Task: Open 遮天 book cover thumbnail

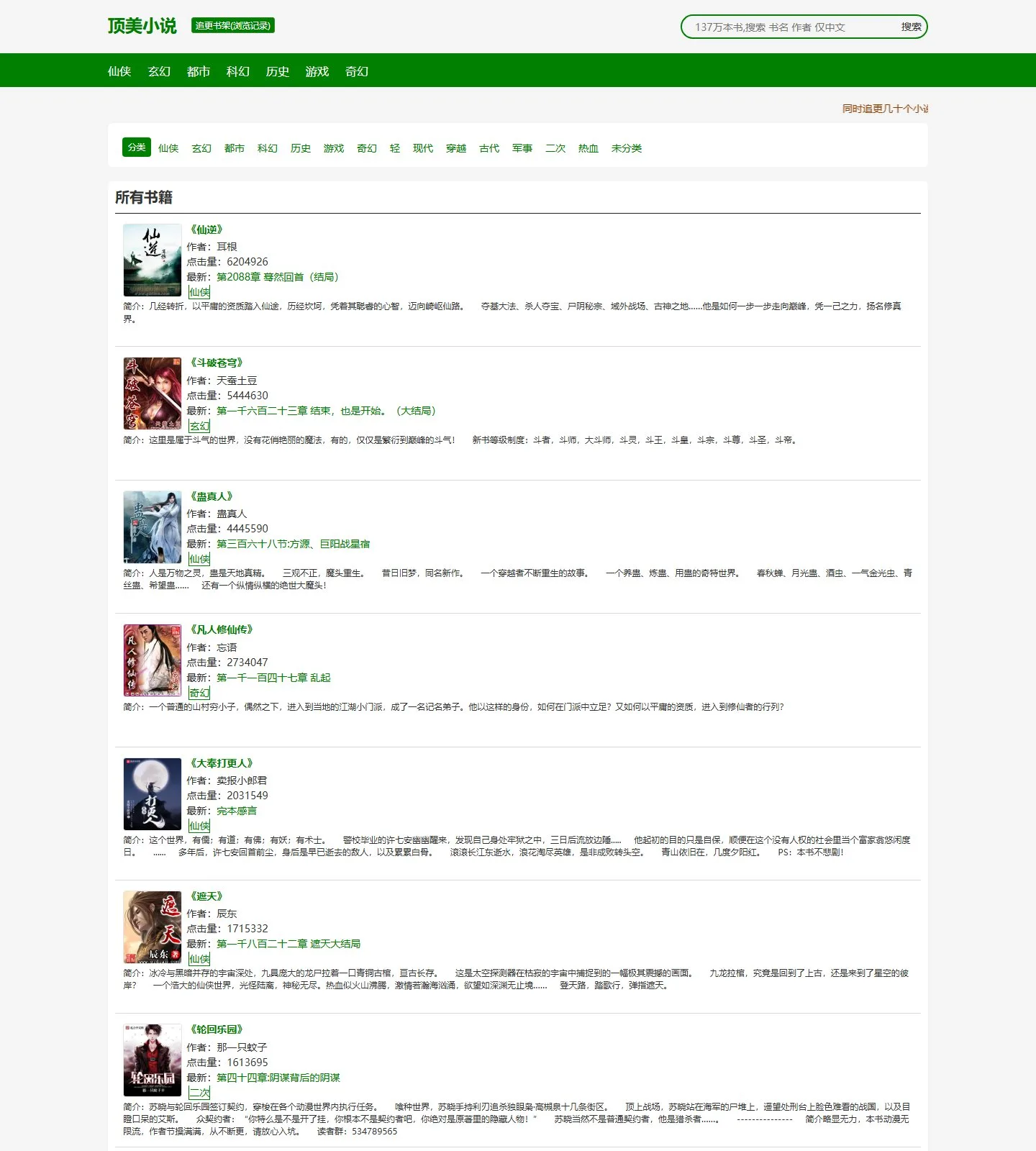Action: [x=153, y=927]
